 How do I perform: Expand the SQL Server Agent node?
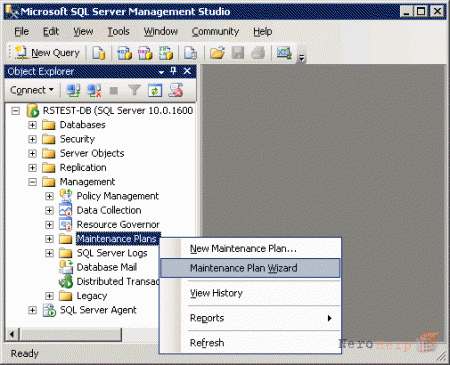[x=32, y=310]
